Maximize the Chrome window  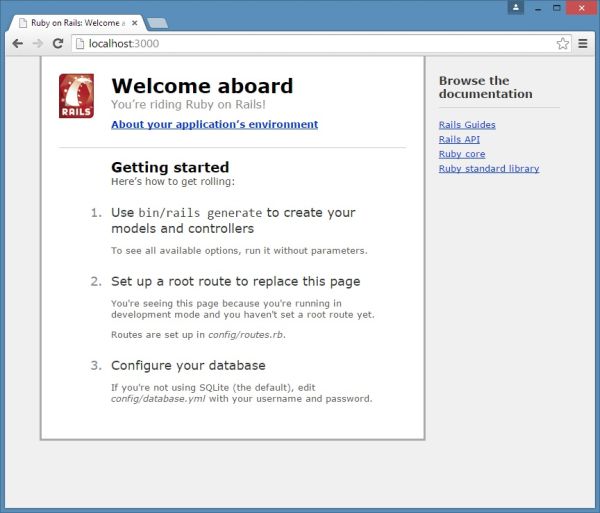(557, 8)
